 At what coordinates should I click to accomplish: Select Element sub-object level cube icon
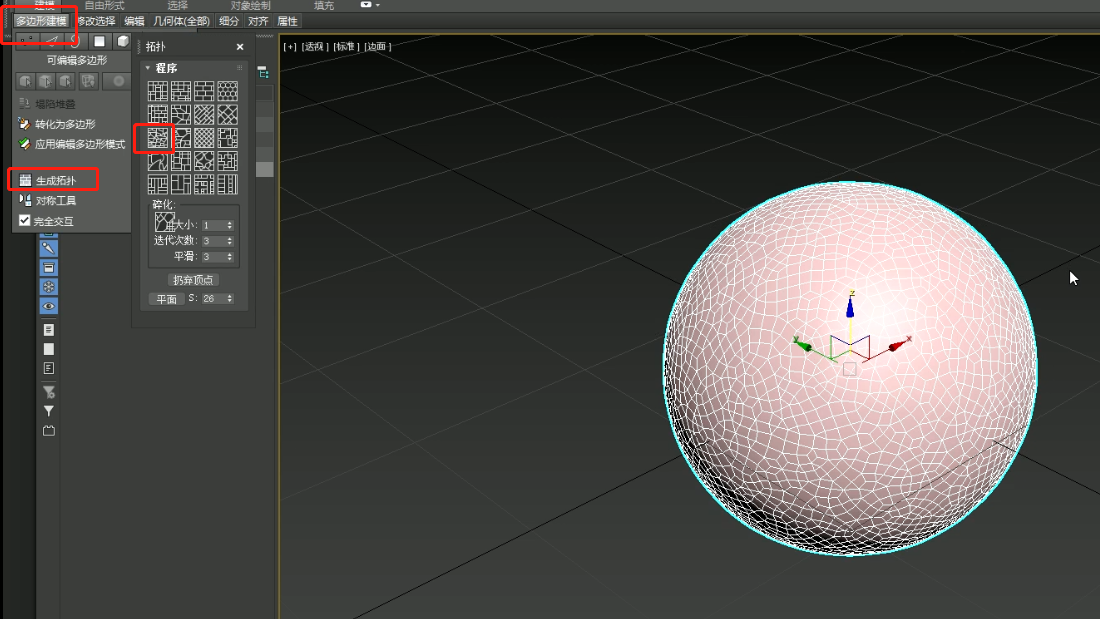123,41
